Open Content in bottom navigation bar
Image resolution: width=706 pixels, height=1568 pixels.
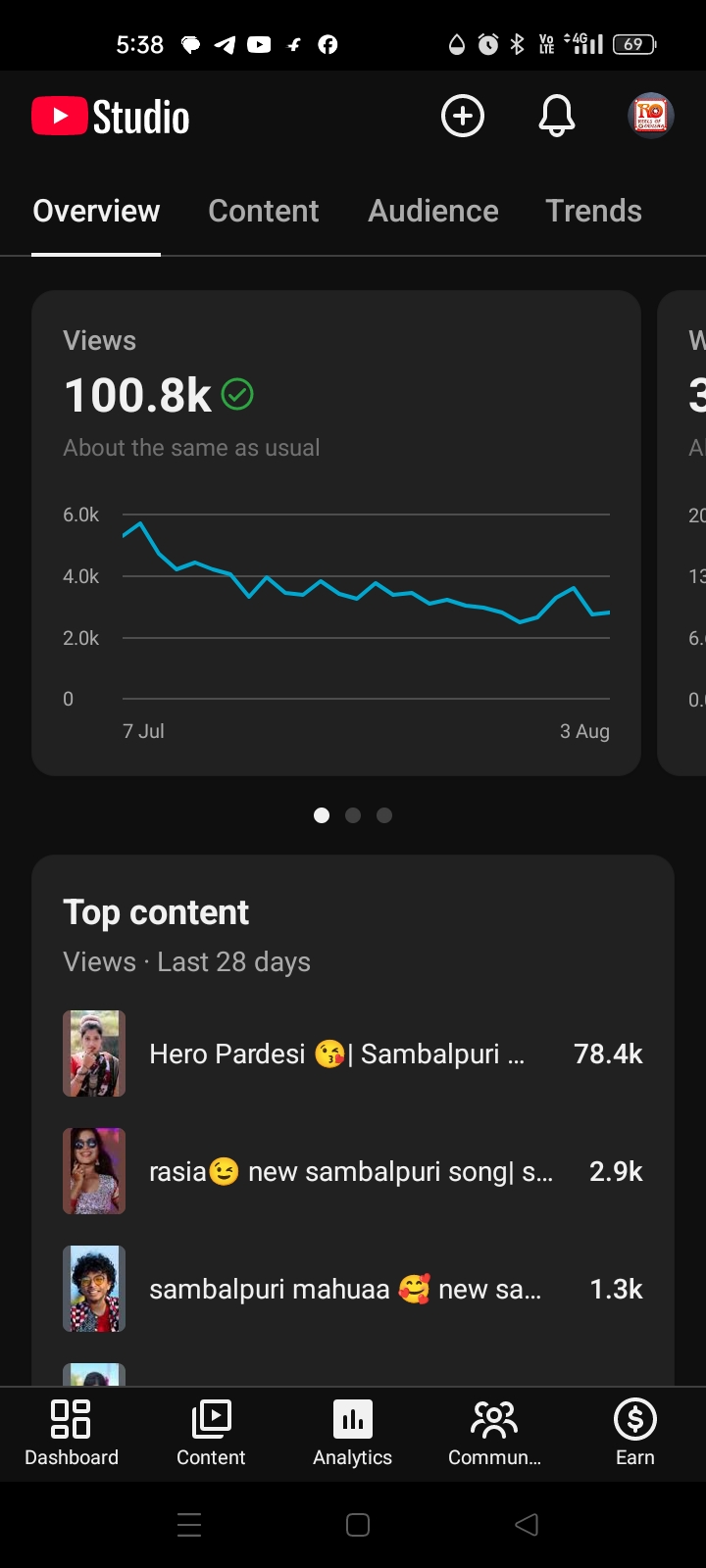[x=211, y=1433]
